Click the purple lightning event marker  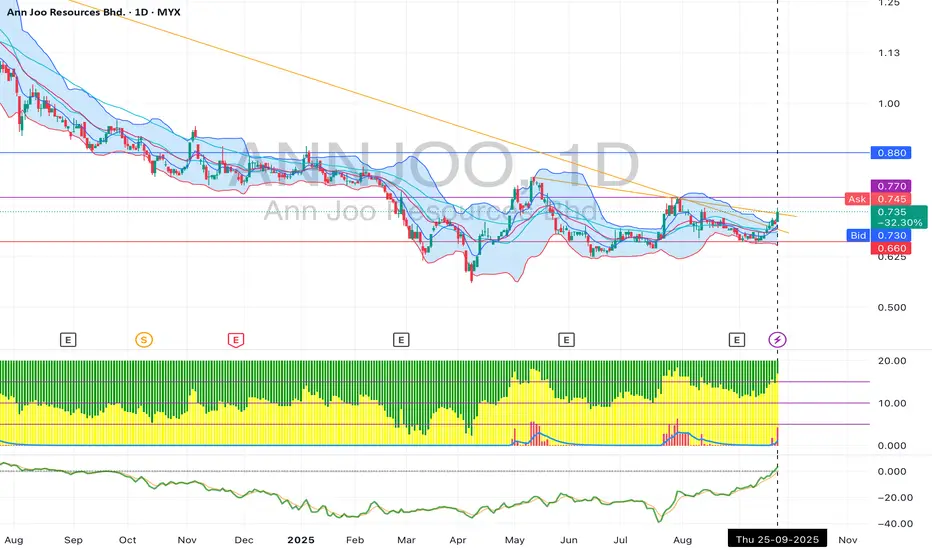point(777,340)
